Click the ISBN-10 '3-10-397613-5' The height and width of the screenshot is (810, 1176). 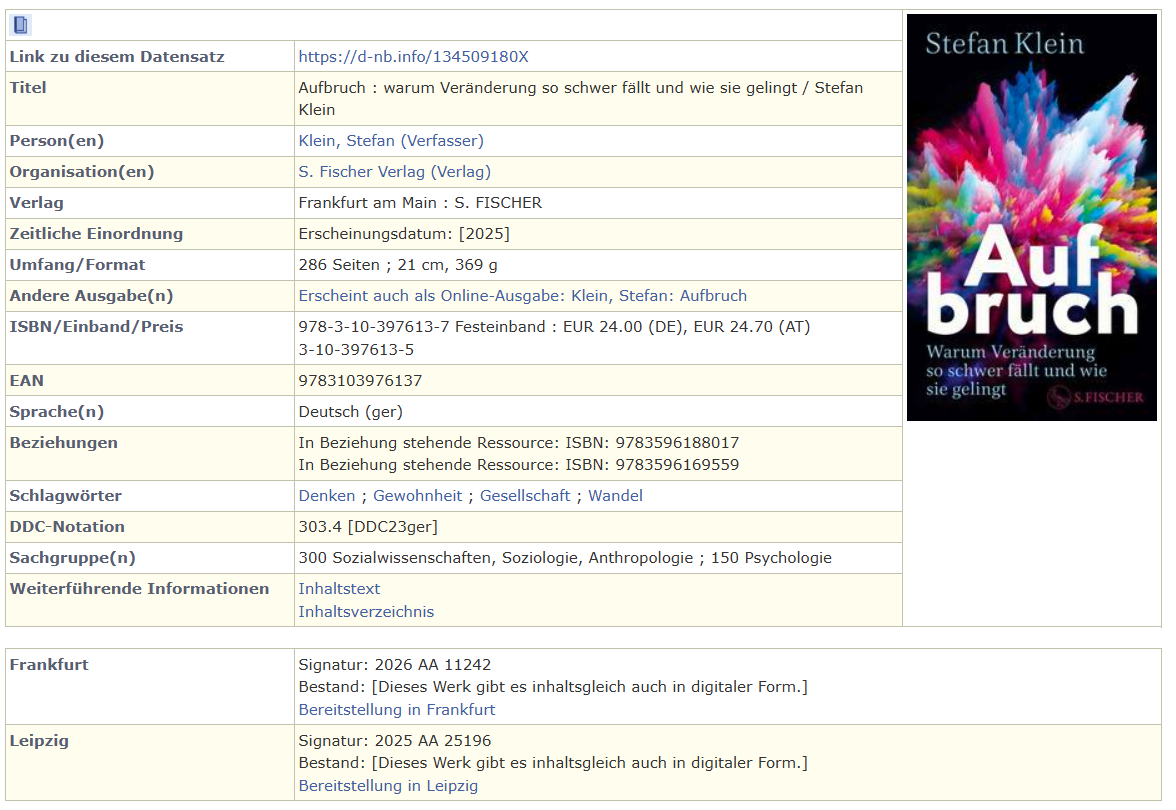(x=356, y=350)
